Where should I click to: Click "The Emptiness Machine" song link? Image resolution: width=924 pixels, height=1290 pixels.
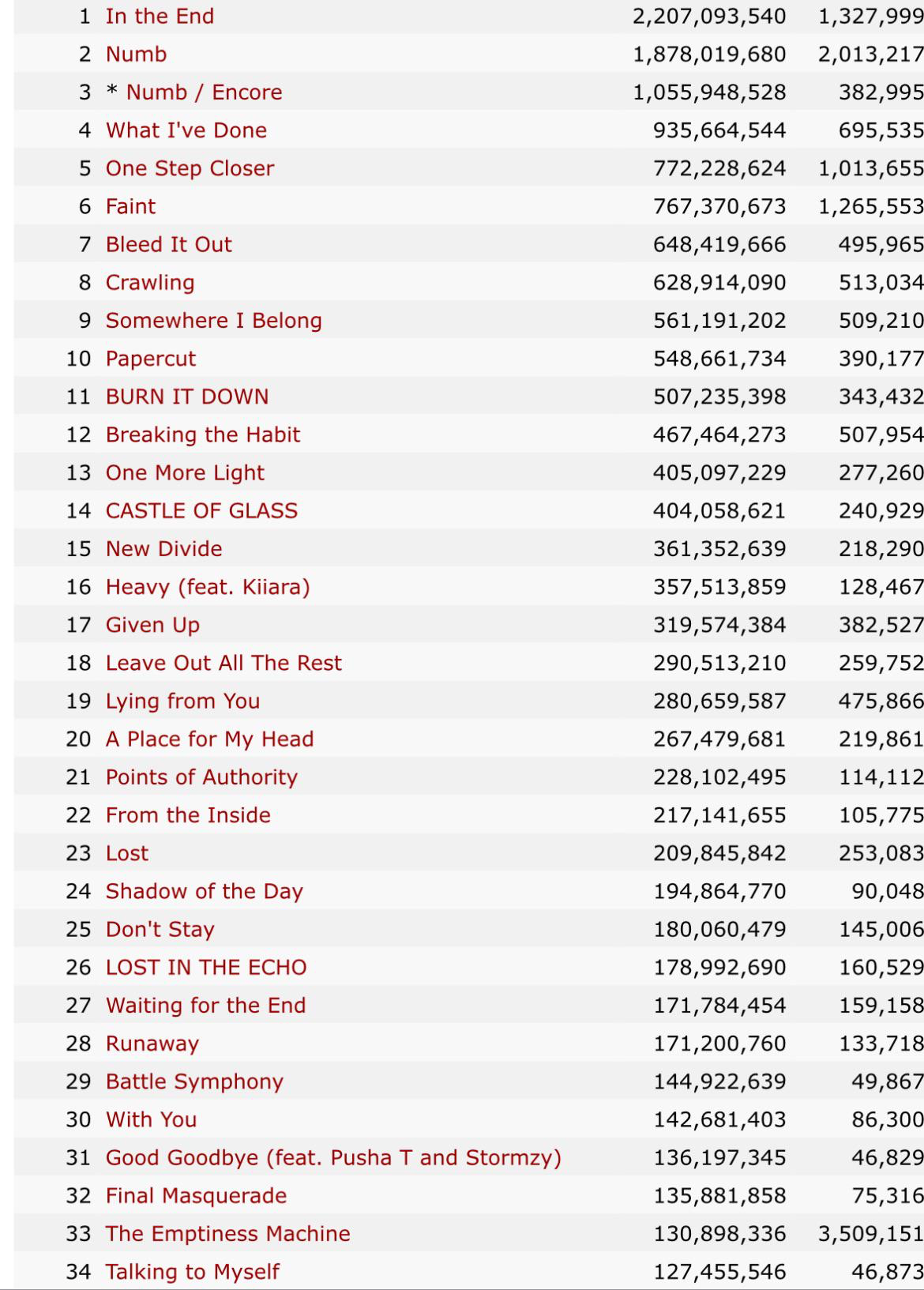pos(227,1233)
